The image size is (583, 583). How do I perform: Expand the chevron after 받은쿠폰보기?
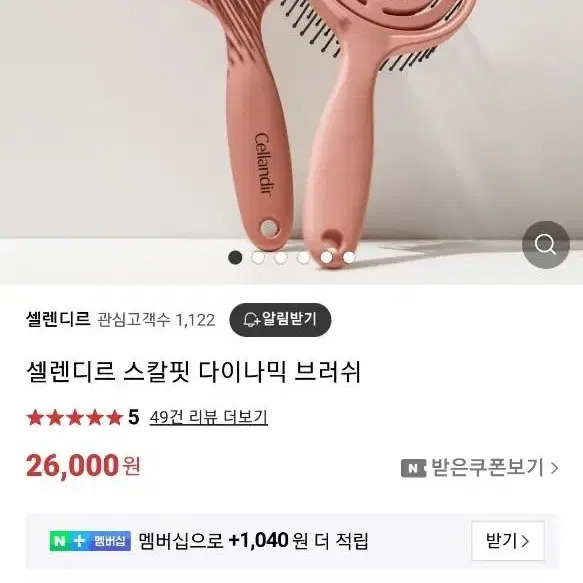pyautogui.click(x=554, y=468)
